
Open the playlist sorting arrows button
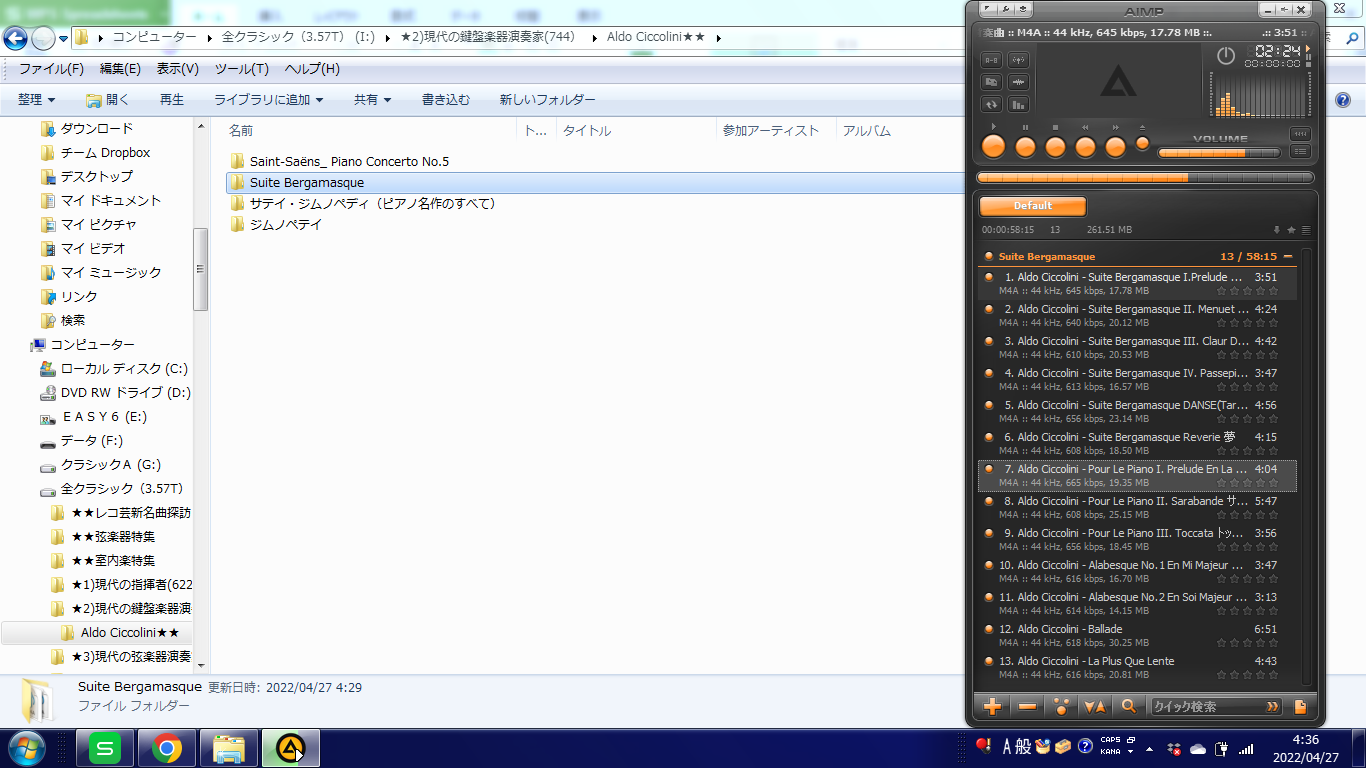[1095, 707]
